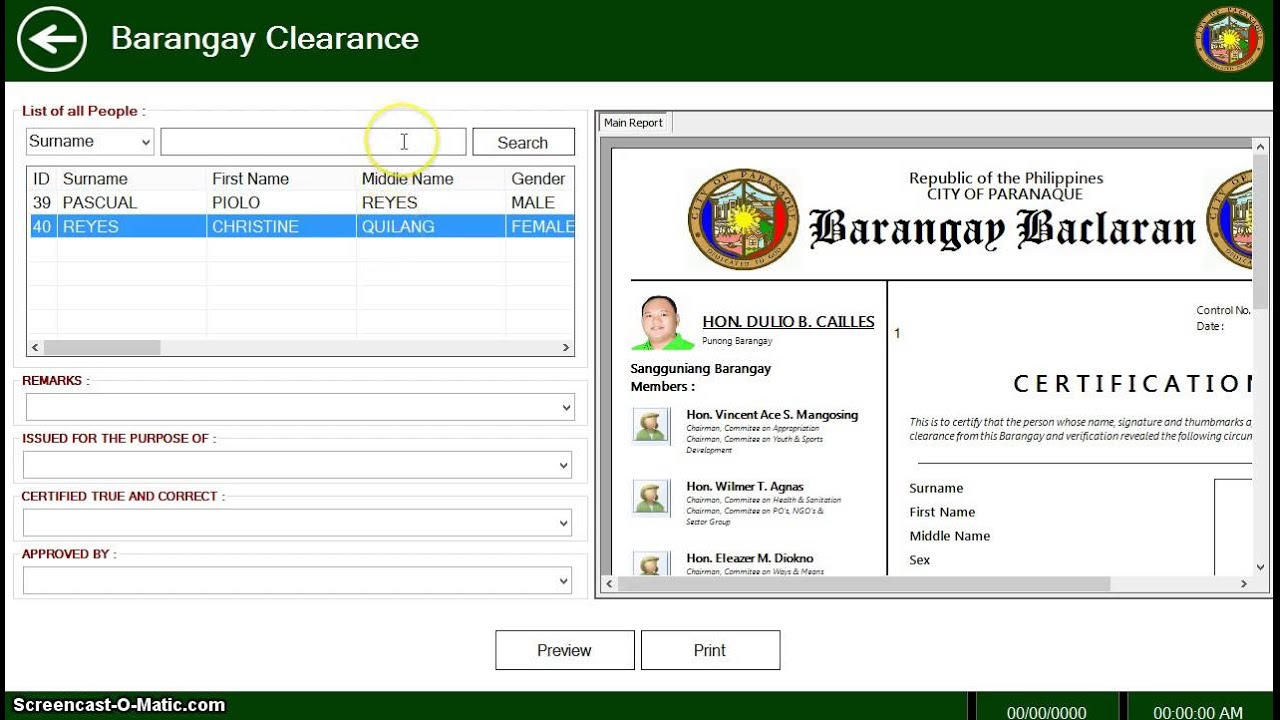
Task: Click the Print button
Action: click(x=710, y=650)
